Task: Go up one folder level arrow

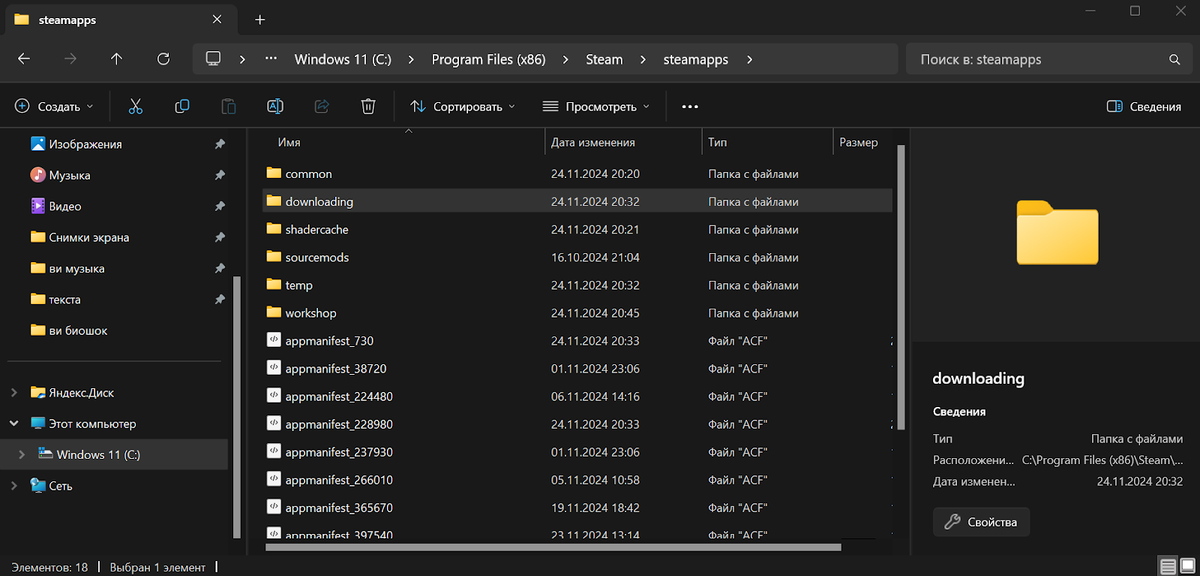Action: click(x=116, y=59)
